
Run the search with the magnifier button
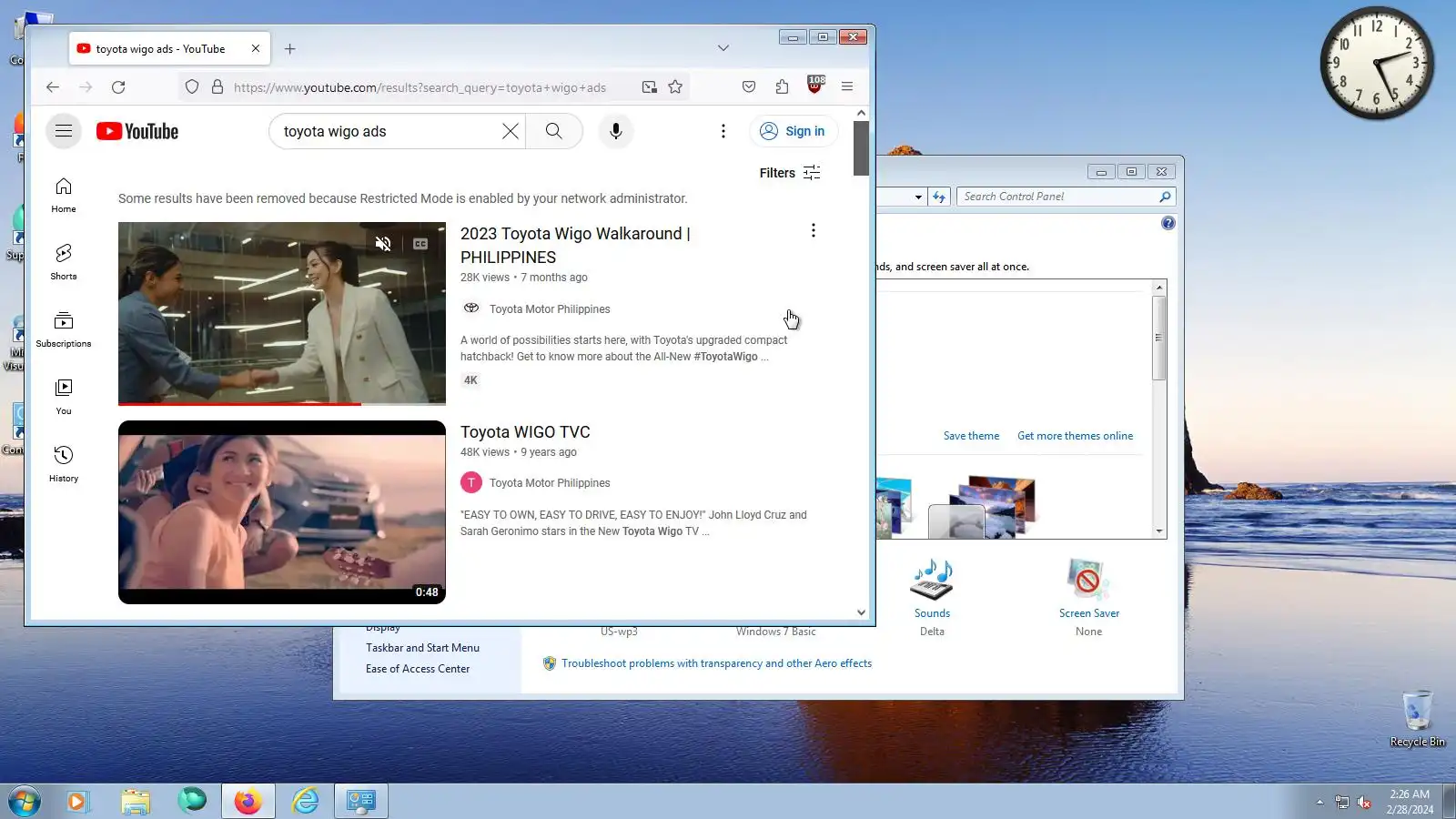(x=553, y=131)
